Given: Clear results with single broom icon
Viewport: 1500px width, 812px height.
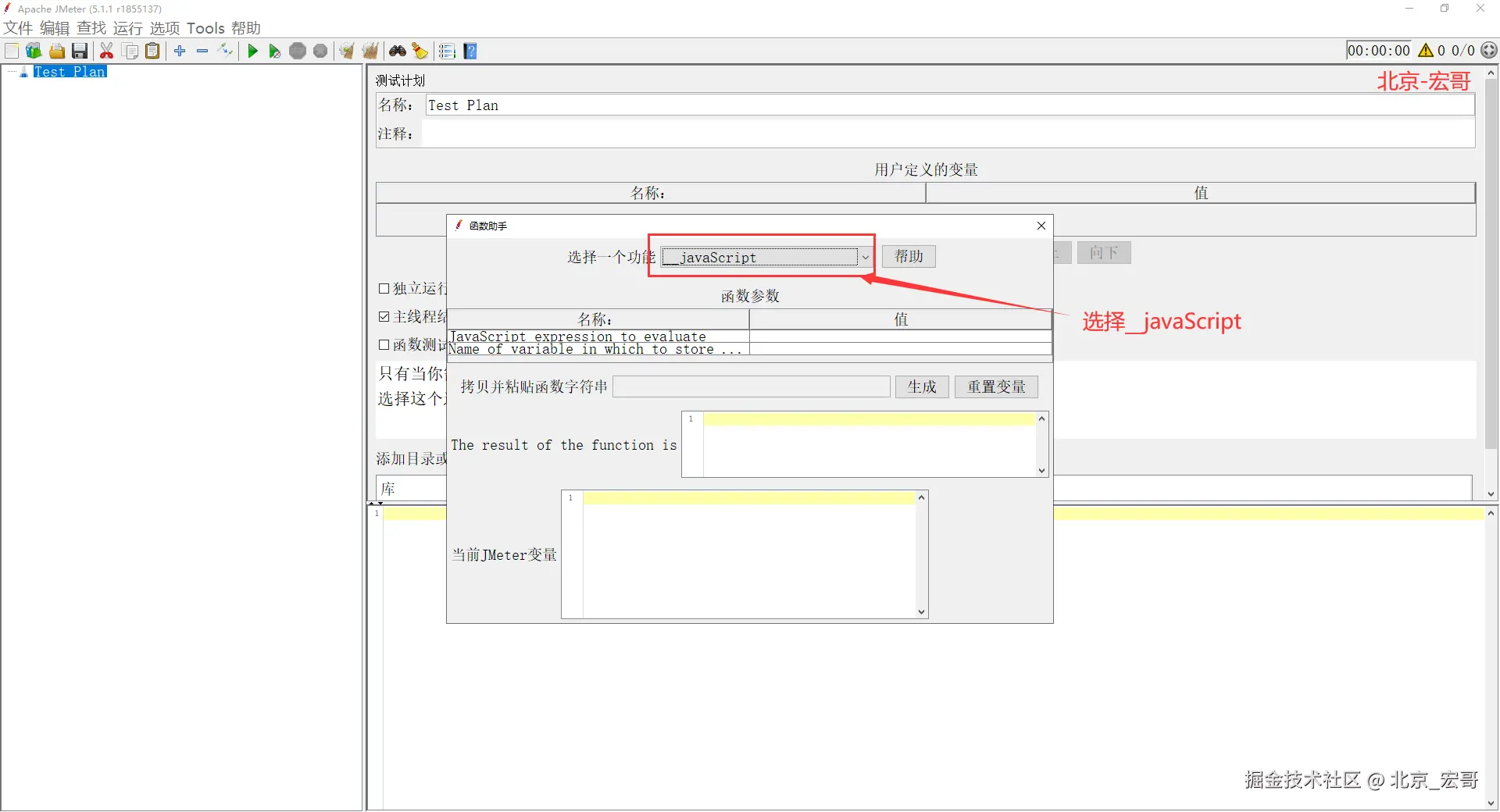Looking at the screenshot, I should tap(347, 51).
